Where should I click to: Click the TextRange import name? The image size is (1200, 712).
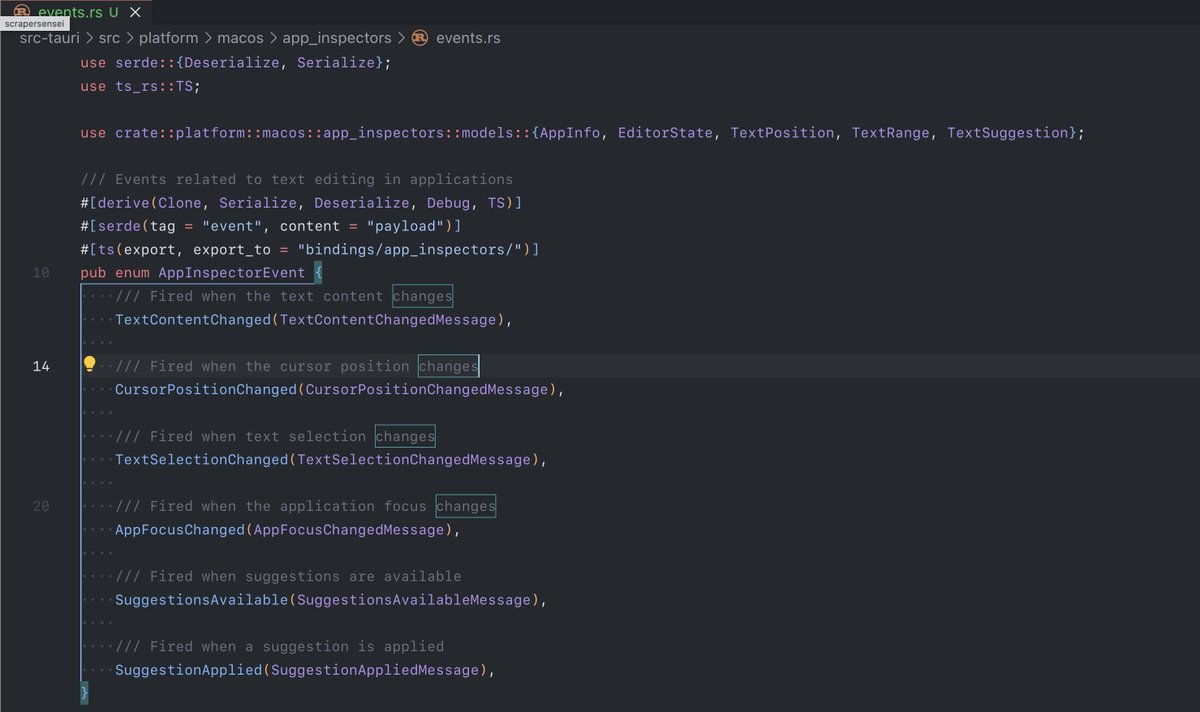891,132
